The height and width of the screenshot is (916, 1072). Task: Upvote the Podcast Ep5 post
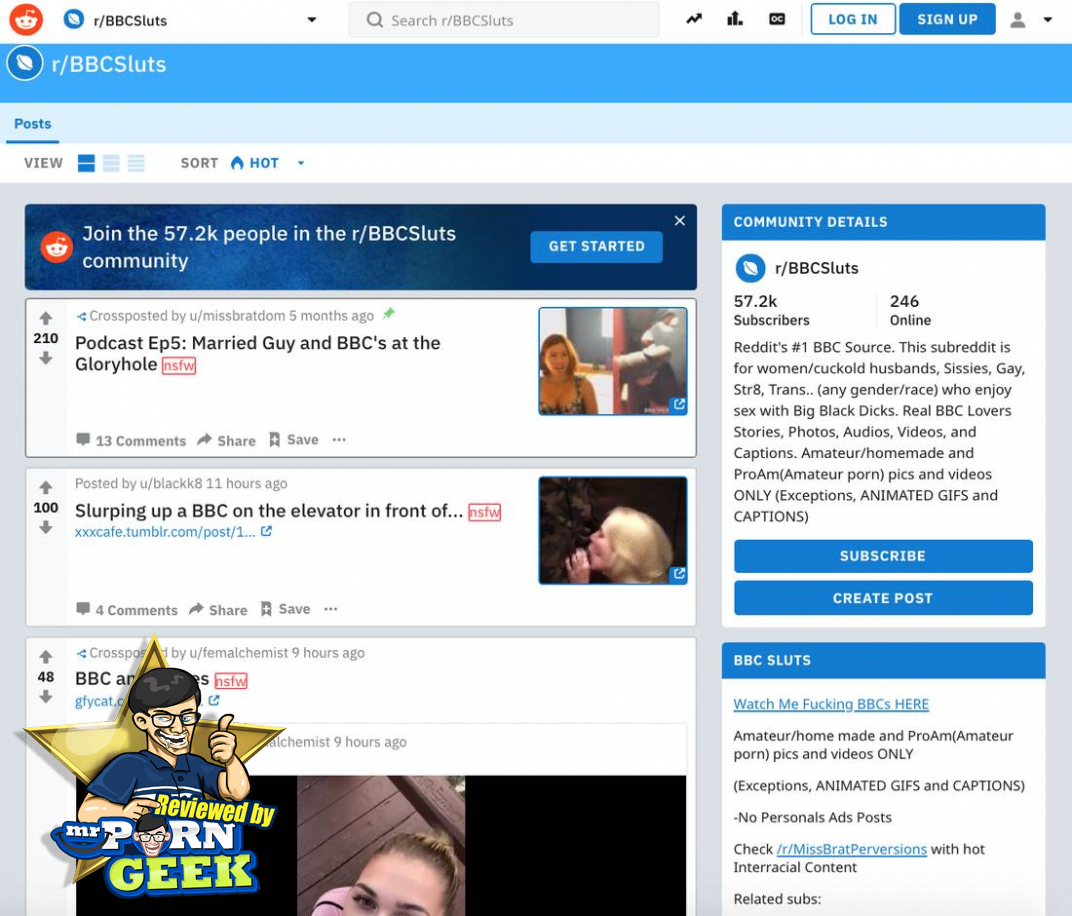pyautogui.click(x=46, y=319)
